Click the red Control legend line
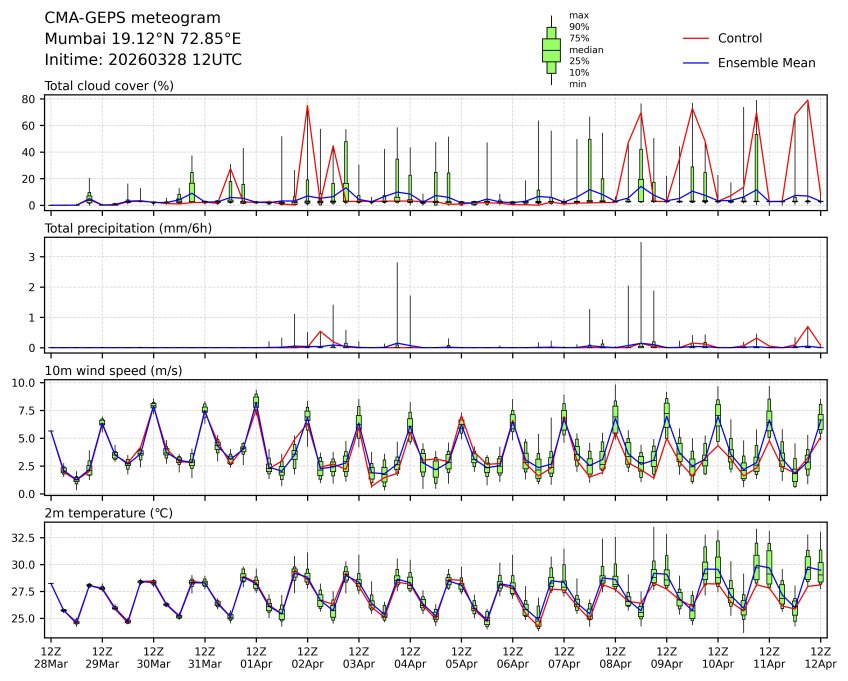 click(696, 38)
